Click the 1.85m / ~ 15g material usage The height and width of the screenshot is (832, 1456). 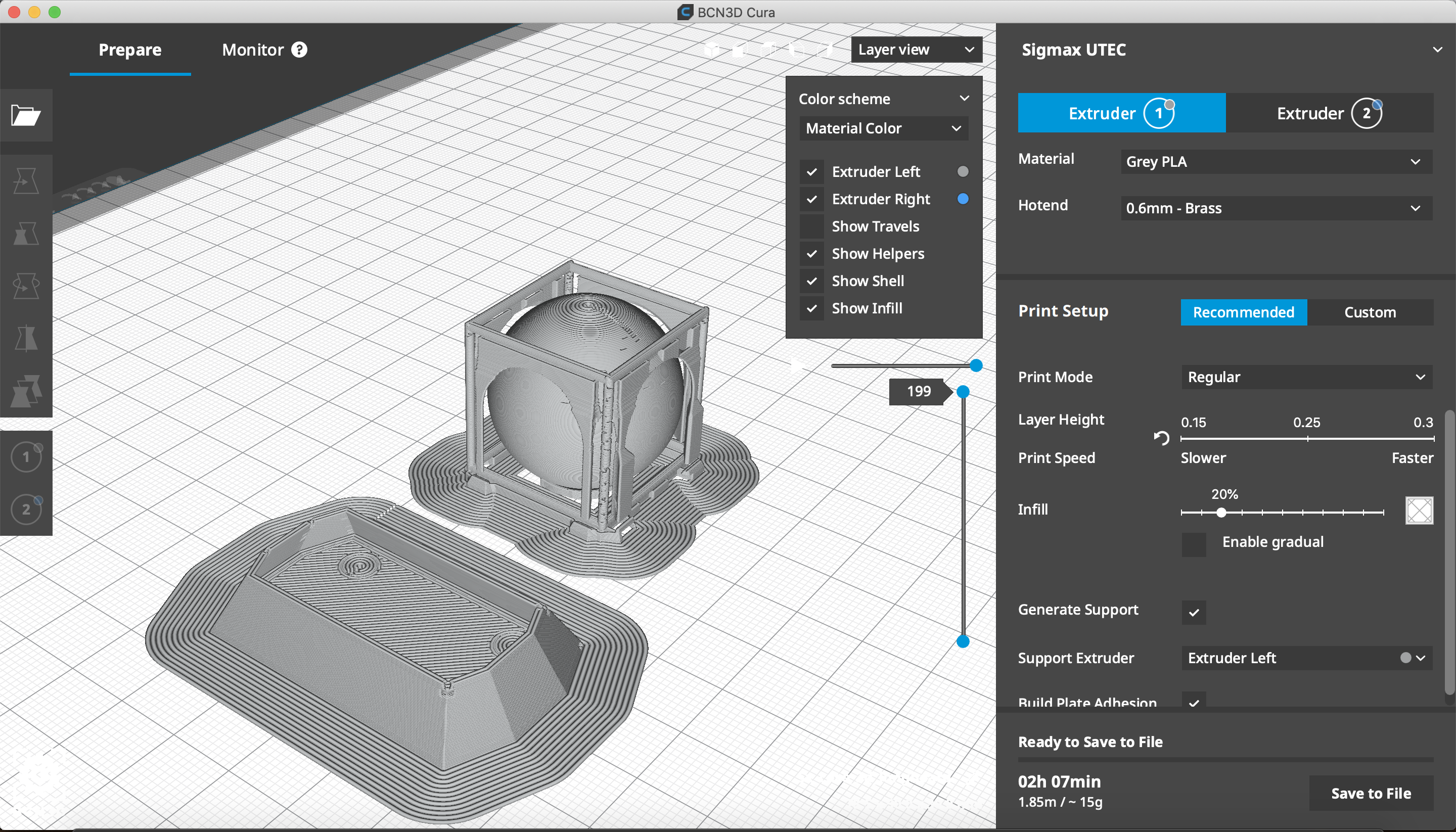coord(1060,802)
